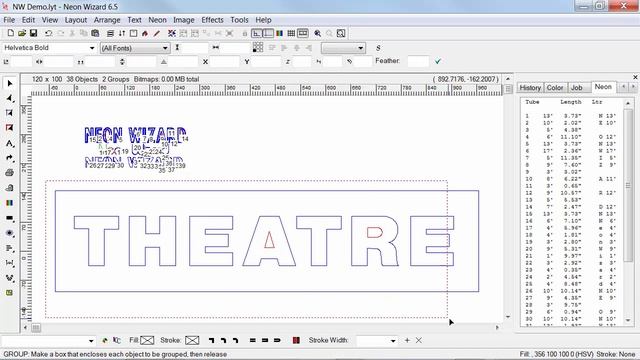Select the dimension measure tool in sidebar
The width and height of the screenshot is (640, 360).
coord(9,263)
